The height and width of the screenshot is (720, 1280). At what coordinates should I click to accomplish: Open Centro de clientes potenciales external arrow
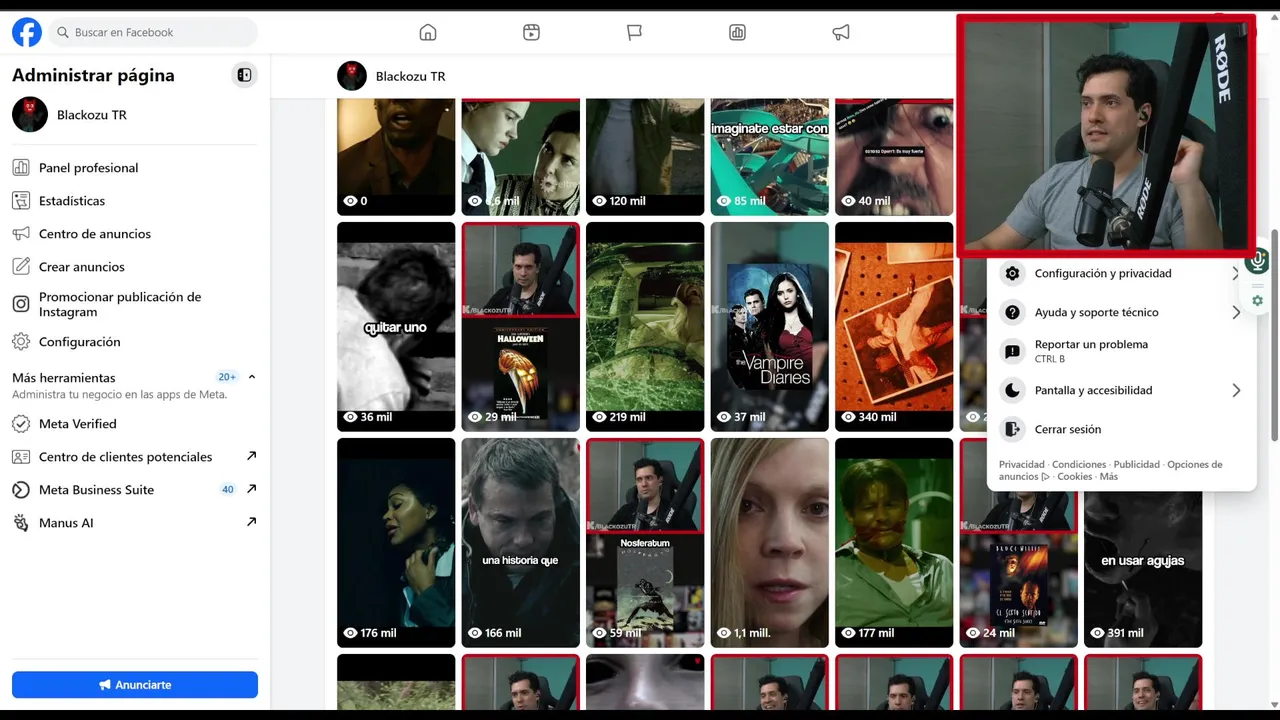(251, 456)
